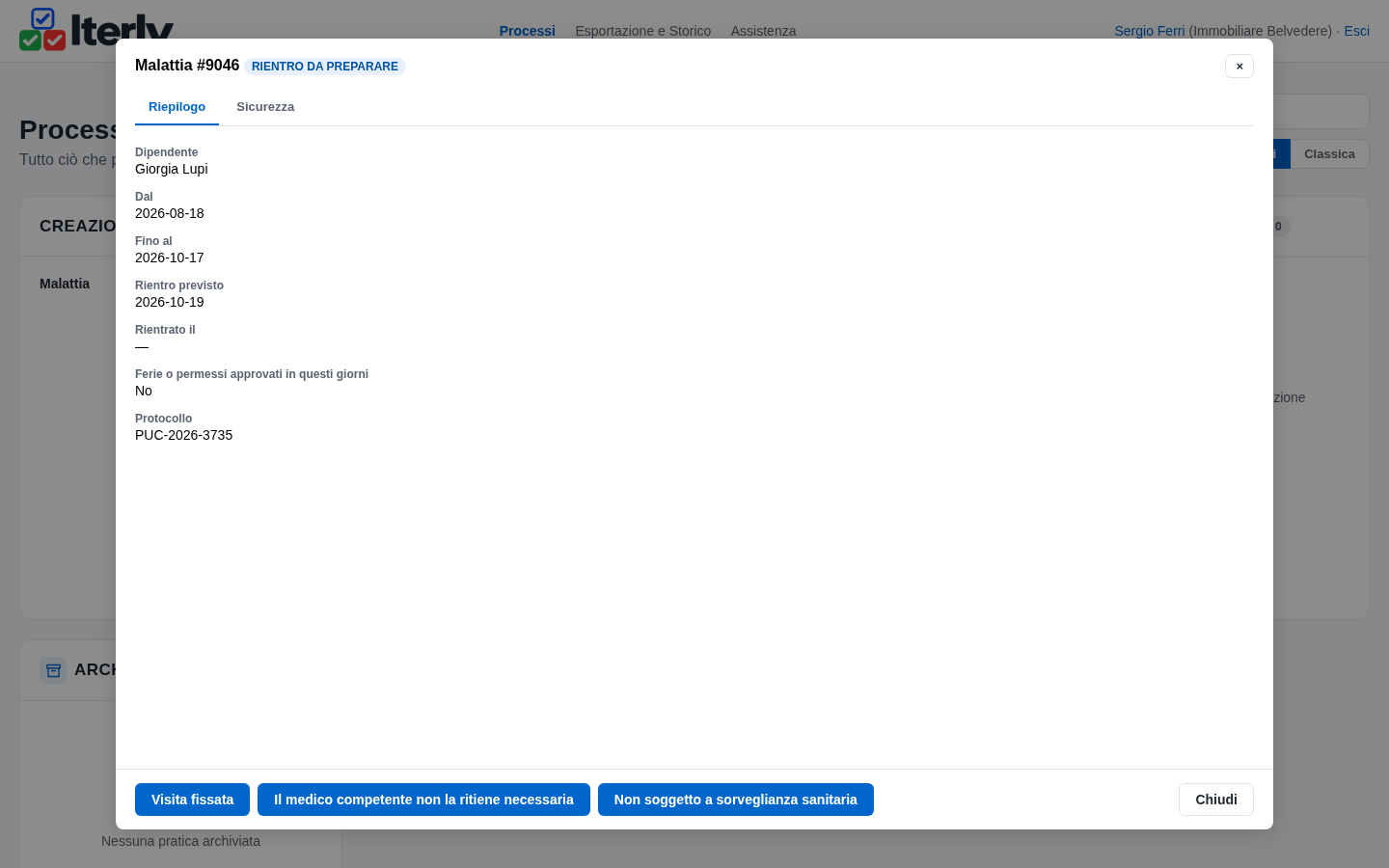This screenshot has height=868, width=1389.
Task: Click the Malattia #9046 dialog title
Action: 187,66
